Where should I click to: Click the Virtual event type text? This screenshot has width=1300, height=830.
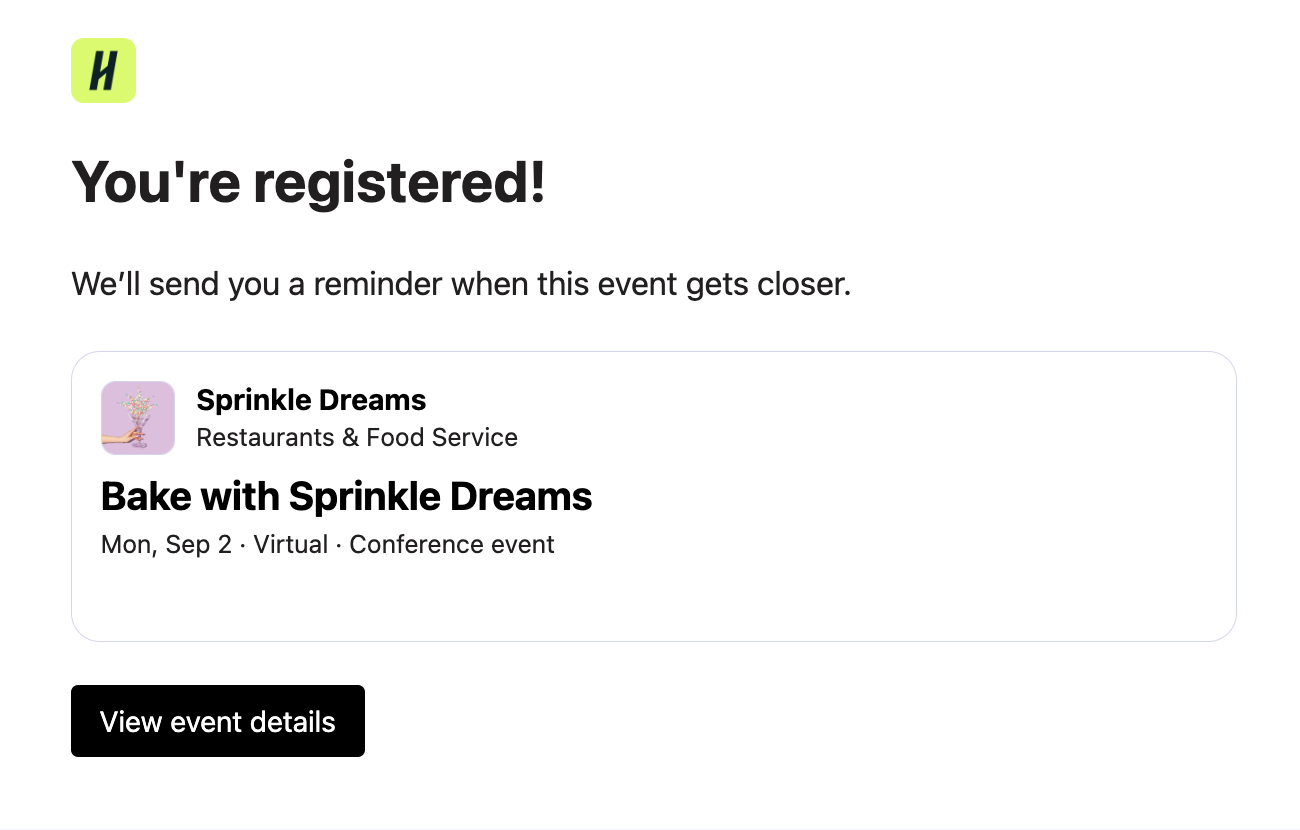[290, 544]
